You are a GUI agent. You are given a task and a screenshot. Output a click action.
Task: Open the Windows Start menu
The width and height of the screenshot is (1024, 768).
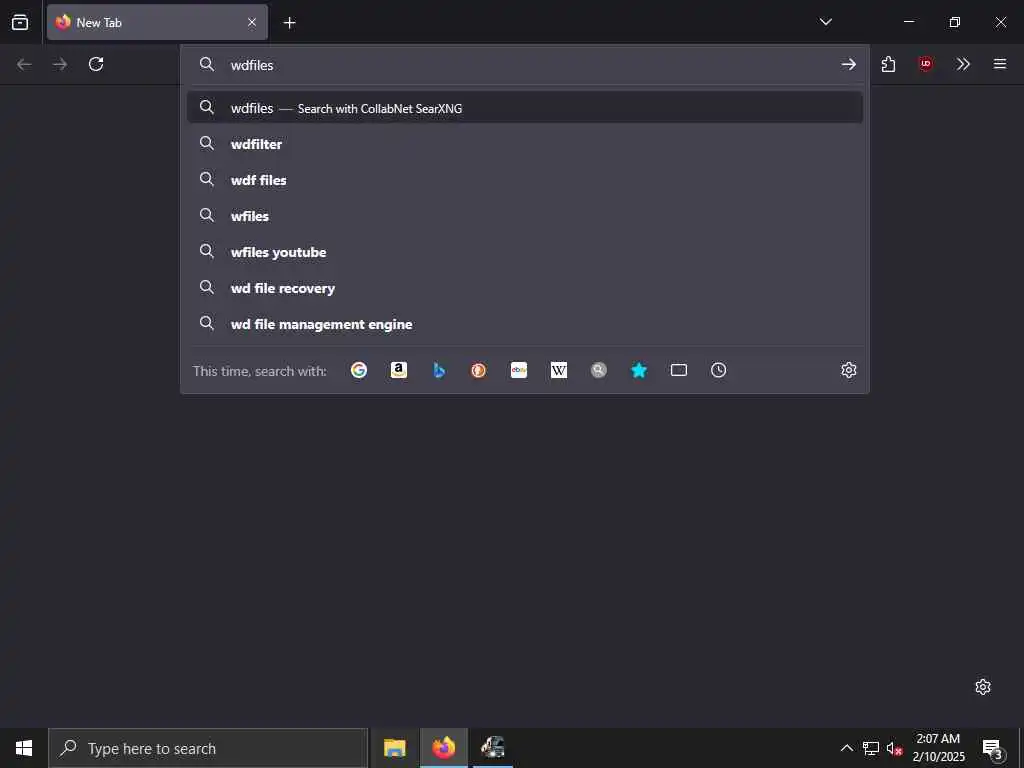click(24, 748)
